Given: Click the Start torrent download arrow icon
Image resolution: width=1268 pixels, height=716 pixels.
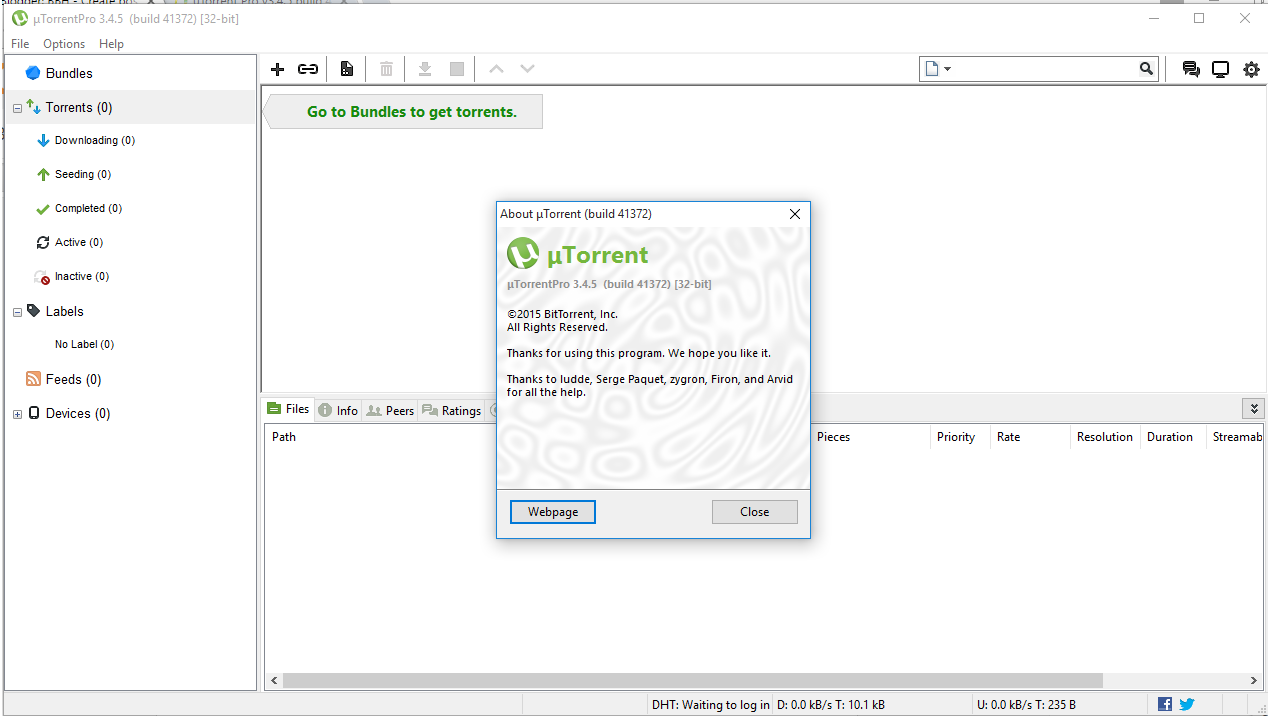Looking at the screenshot, I should pyautogui.click(x=424, y=69).
